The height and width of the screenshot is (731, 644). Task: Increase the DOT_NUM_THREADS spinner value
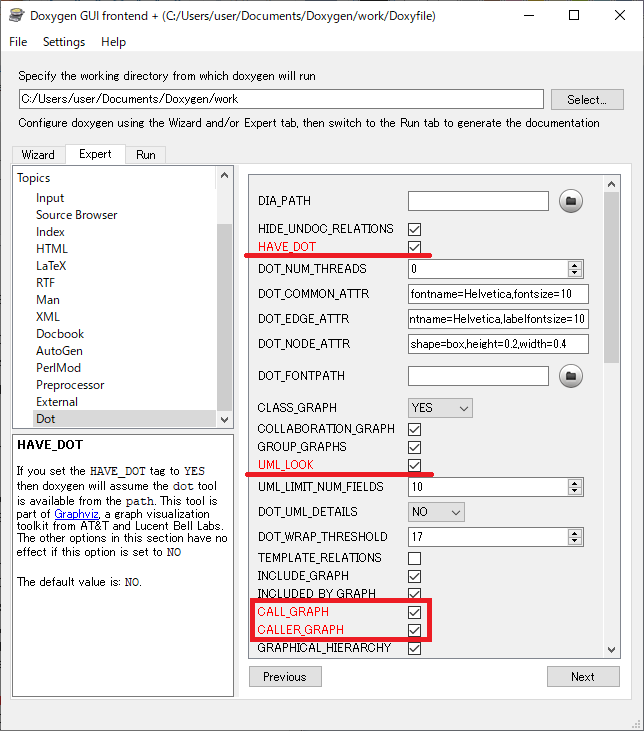[574, 264]
